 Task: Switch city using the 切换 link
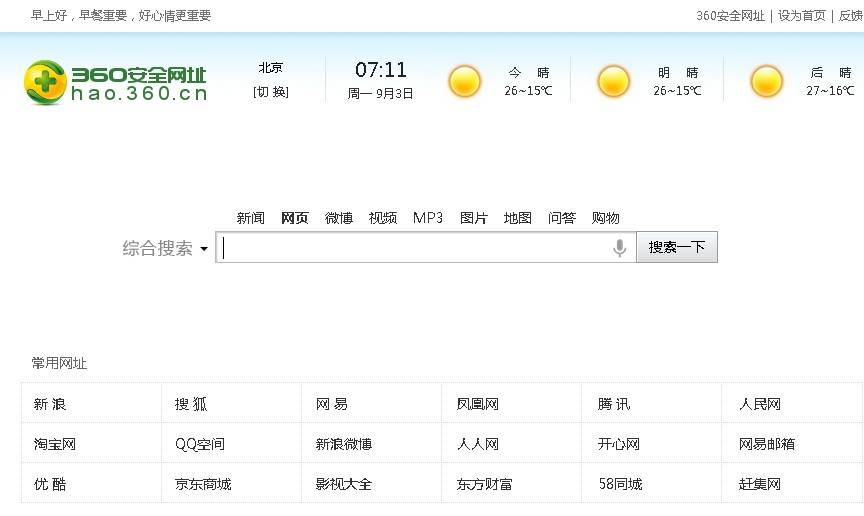tap(270, 92)
